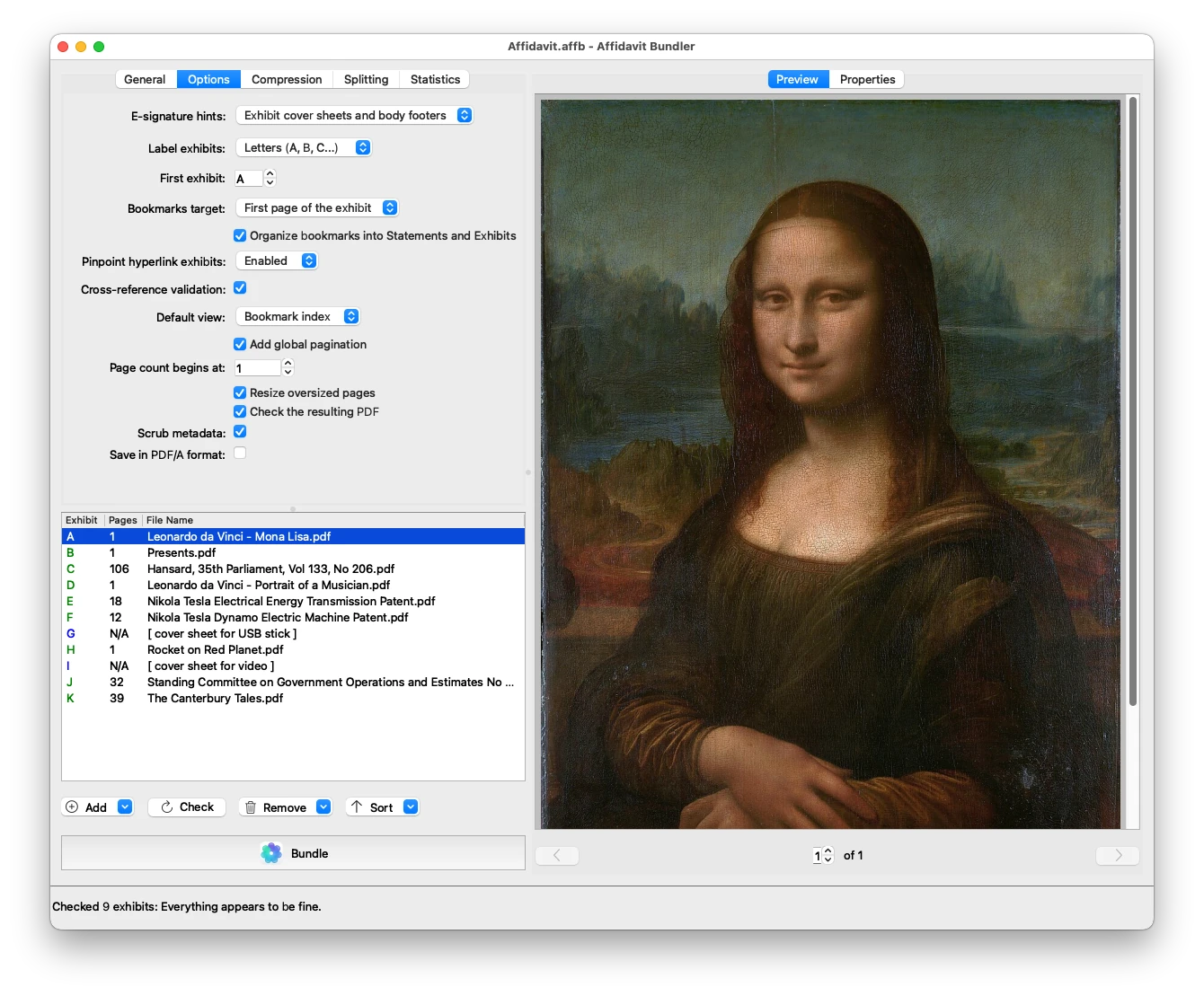Open the General tab
The height and width of the screenshot is (996, 1204).
click(145, 80)
